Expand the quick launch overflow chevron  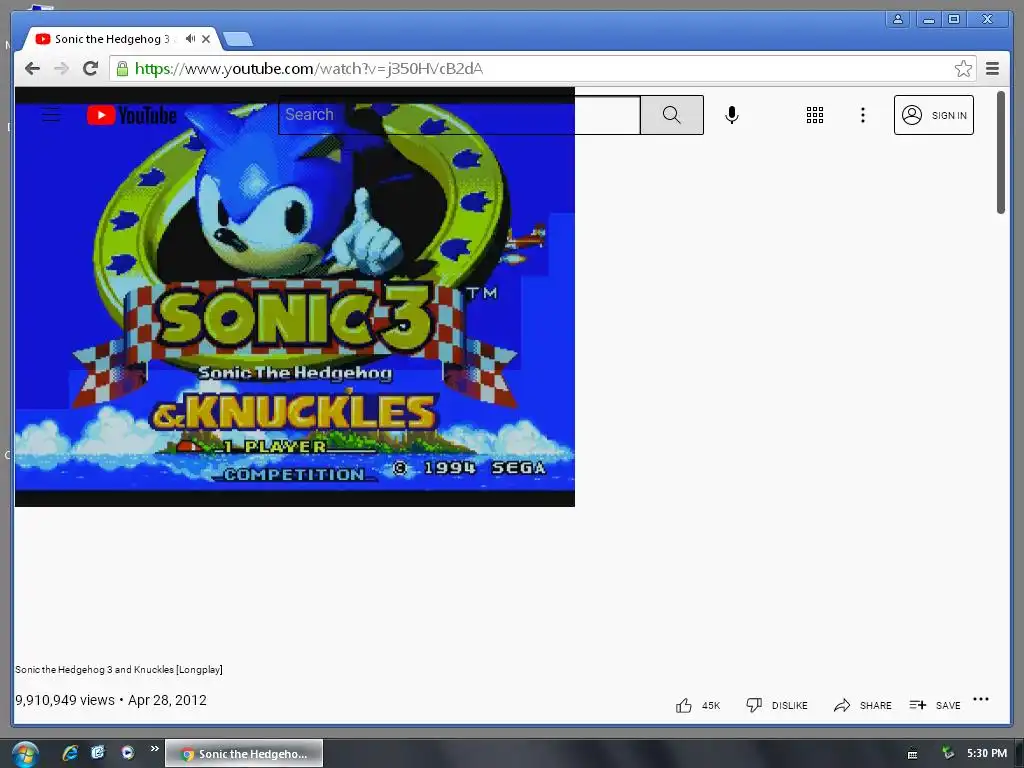tap(154, 748)
